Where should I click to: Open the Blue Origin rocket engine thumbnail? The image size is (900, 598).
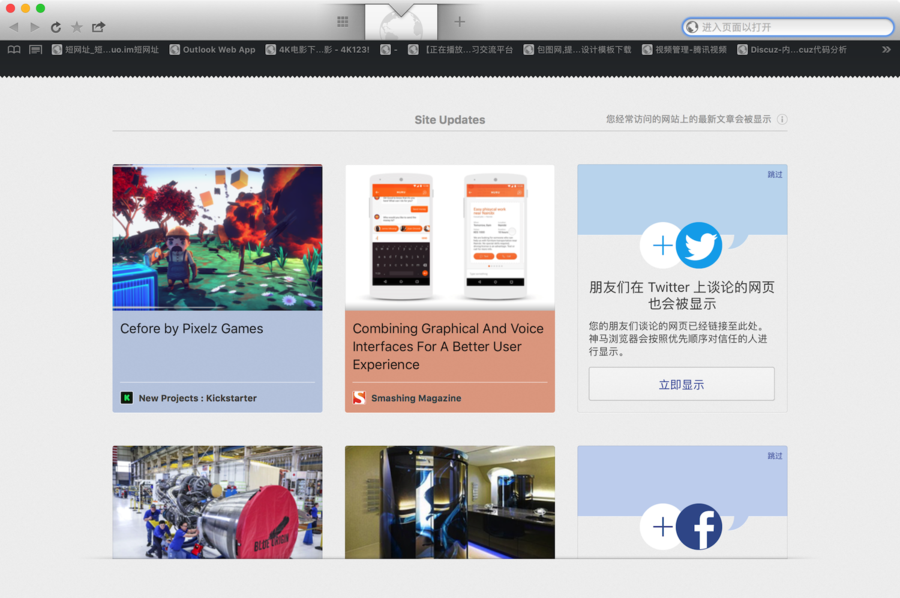[x=218, y=502]
